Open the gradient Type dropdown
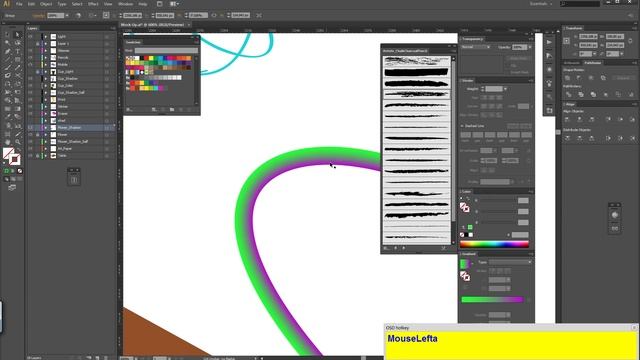Image resolution: width=640 pixels, height=360 pixels. (511, 262)
